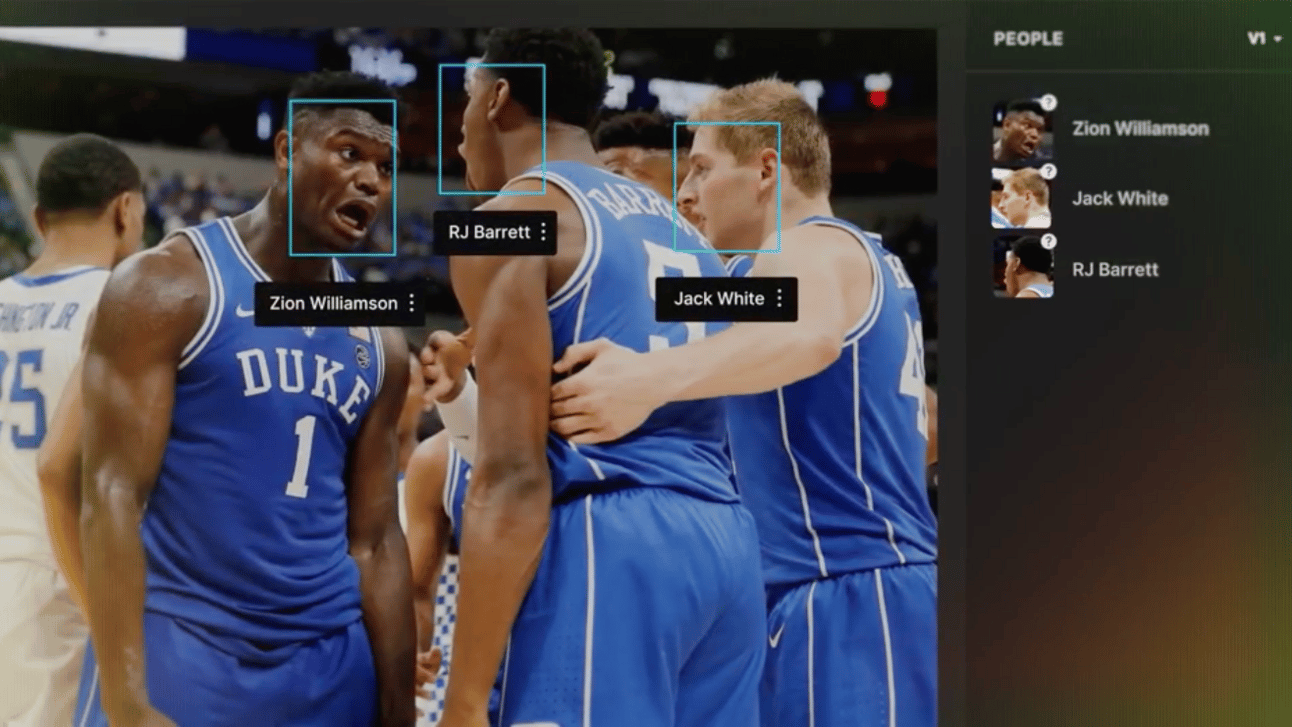Click the Jack White name in People list
This screenshot has width=1292, height=727.
pos(1120,198)
